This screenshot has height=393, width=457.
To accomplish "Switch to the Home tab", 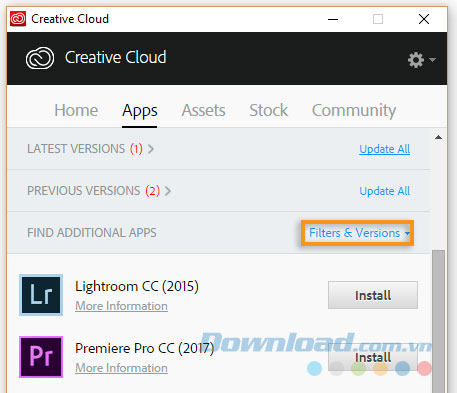I will [x=76, y=110].
